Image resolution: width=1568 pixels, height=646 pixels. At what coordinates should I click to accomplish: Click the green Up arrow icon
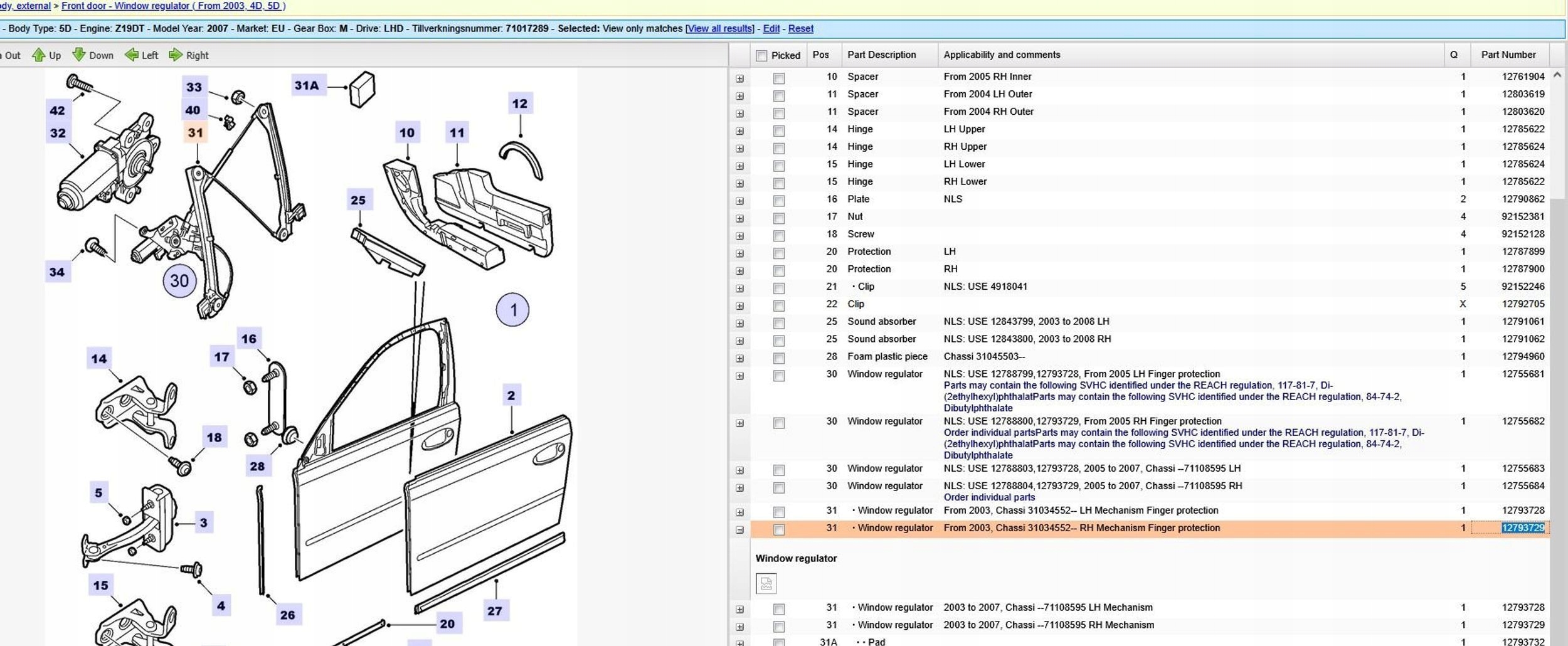(39, 55)
